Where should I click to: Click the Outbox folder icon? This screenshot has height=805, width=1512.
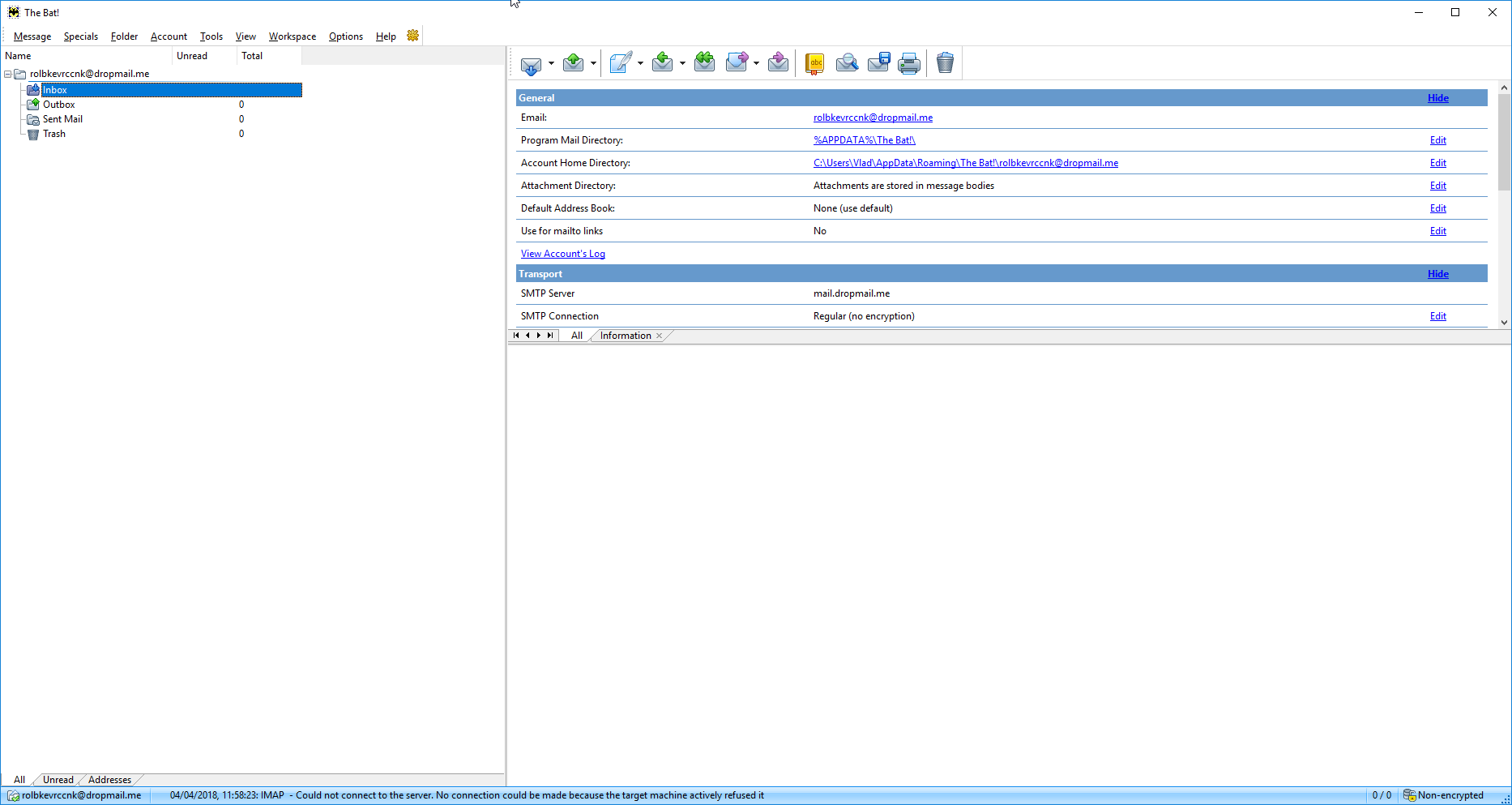point(33,105)
